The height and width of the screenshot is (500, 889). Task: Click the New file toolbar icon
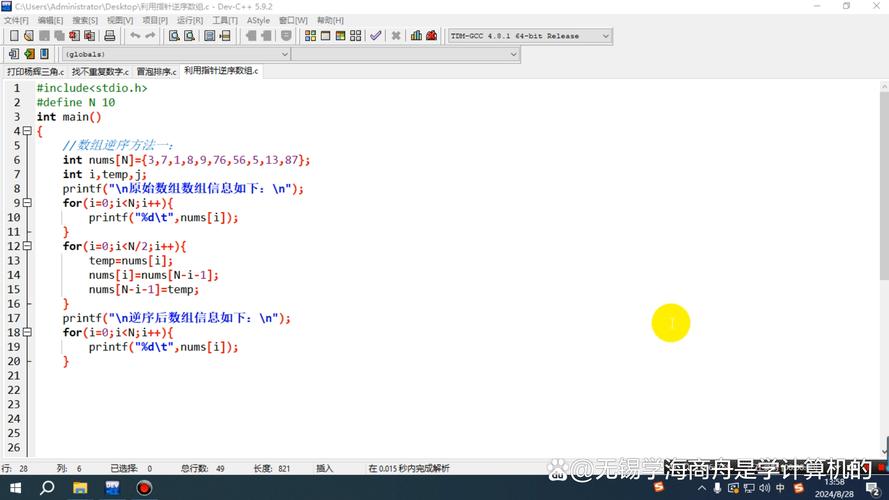click(x=14, y=36)
